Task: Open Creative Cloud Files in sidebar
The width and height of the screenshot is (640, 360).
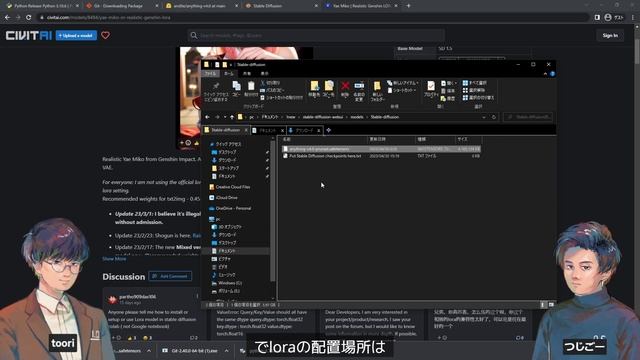Action: click(x=229, y=187)
